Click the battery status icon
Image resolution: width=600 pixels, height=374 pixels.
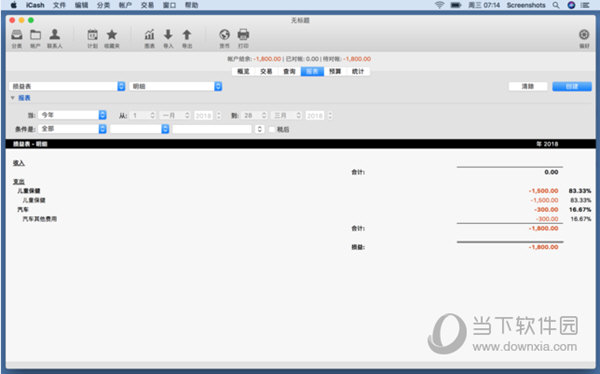point(455,5)
